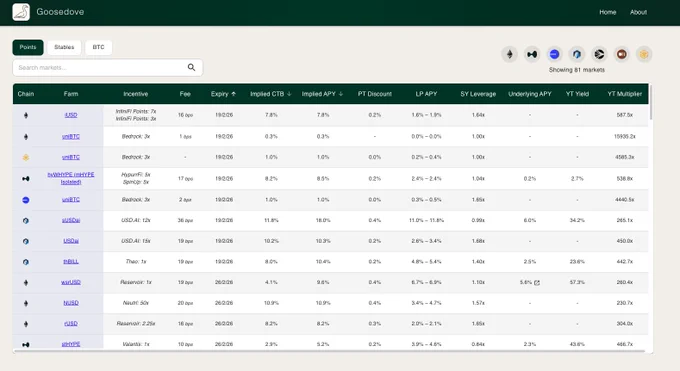The image size is (680, 371).
Task: Open the wsrUSD farm link
Action: [x=71, y=282]
